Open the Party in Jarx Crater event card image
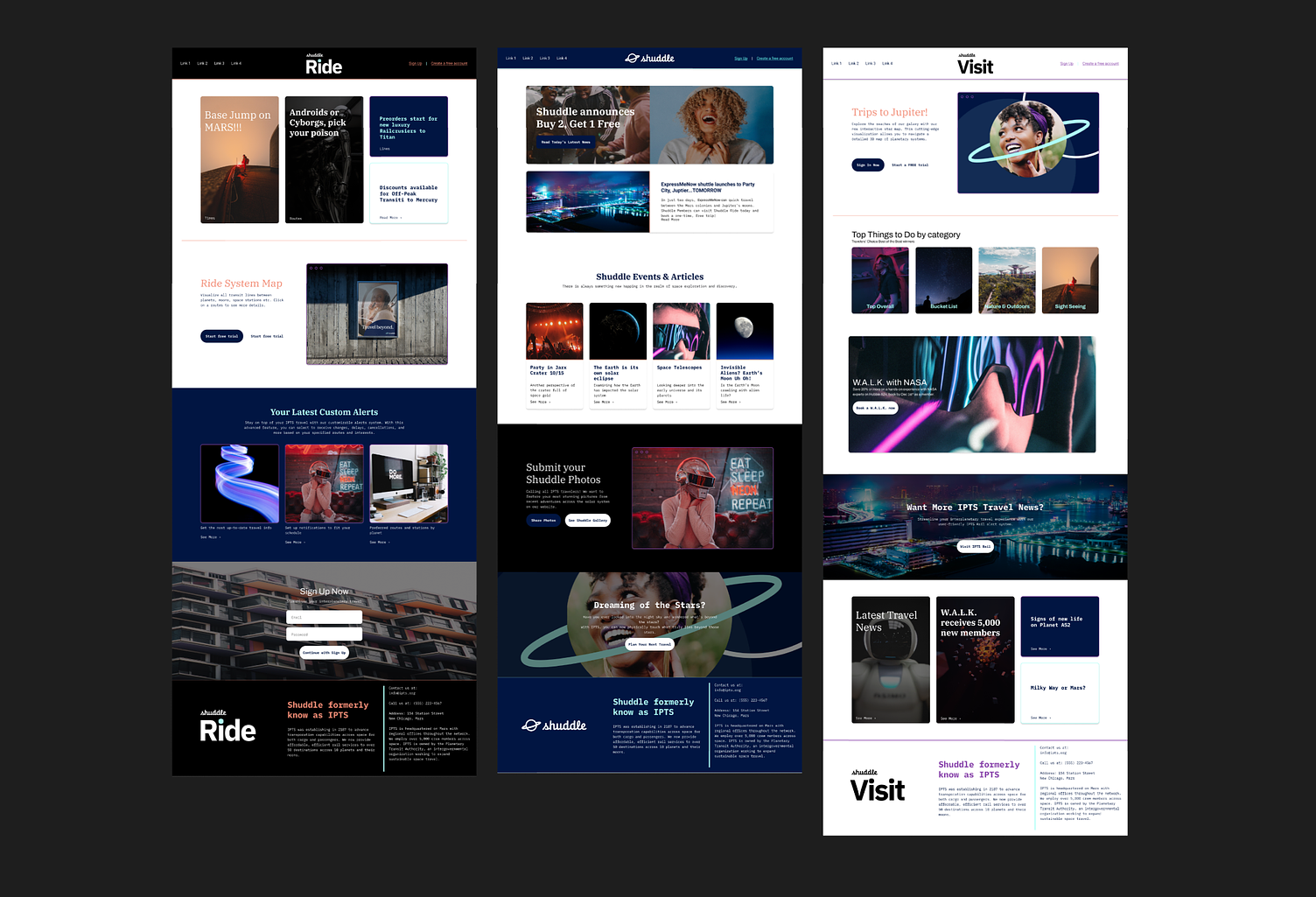The height and width of the screenshot is (897, 1316). [555, 331]
